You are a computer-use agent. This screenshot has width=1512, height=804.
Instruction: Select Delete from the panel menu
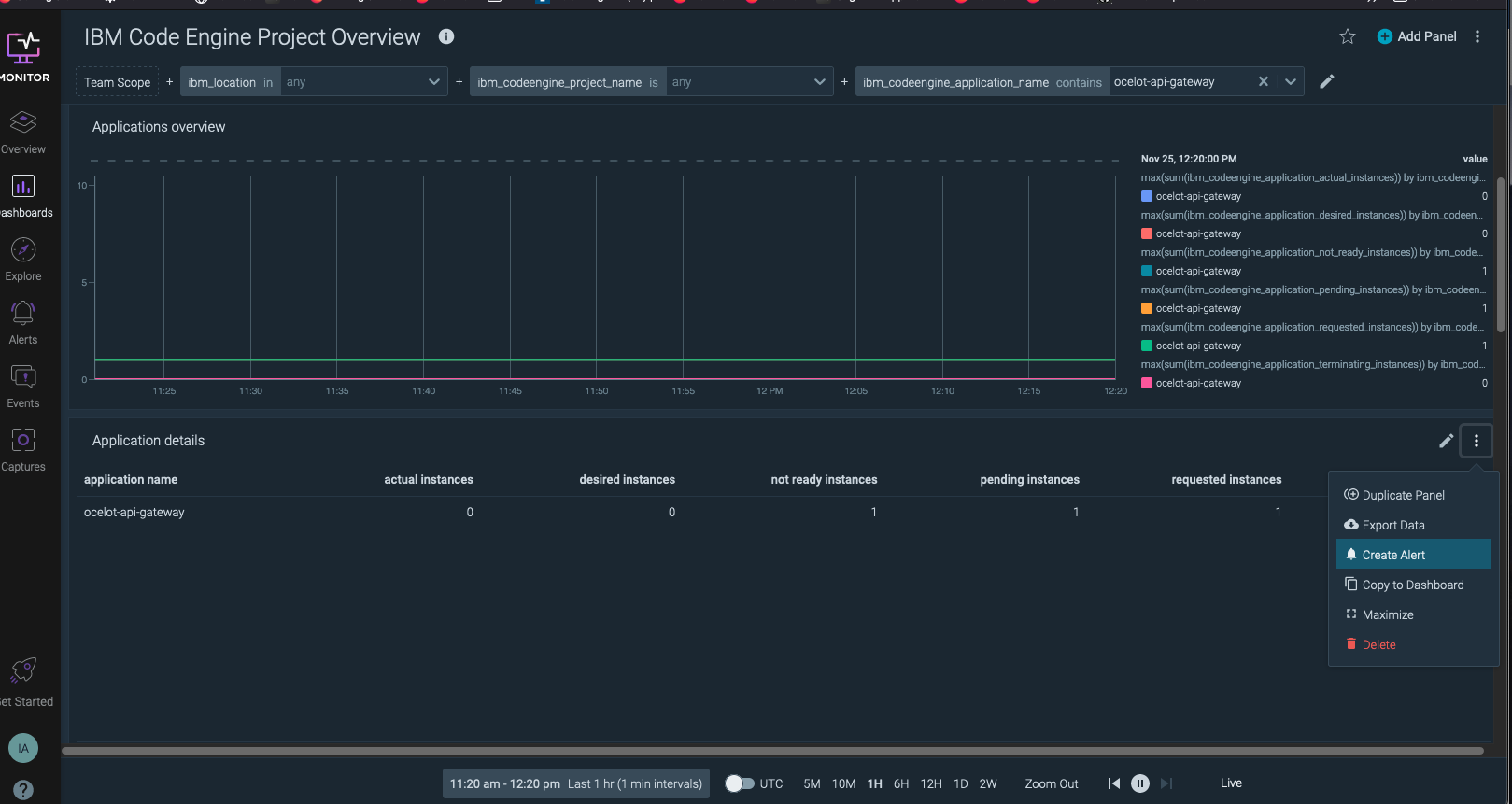(1414, 644)
